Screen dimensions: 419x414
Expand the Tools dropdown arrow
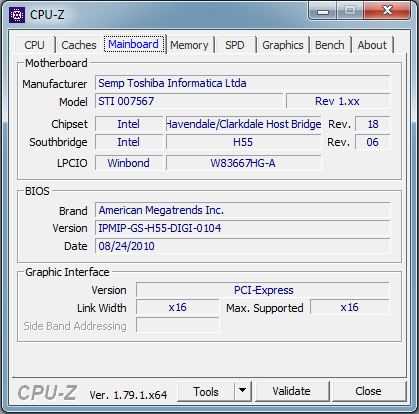243,392
